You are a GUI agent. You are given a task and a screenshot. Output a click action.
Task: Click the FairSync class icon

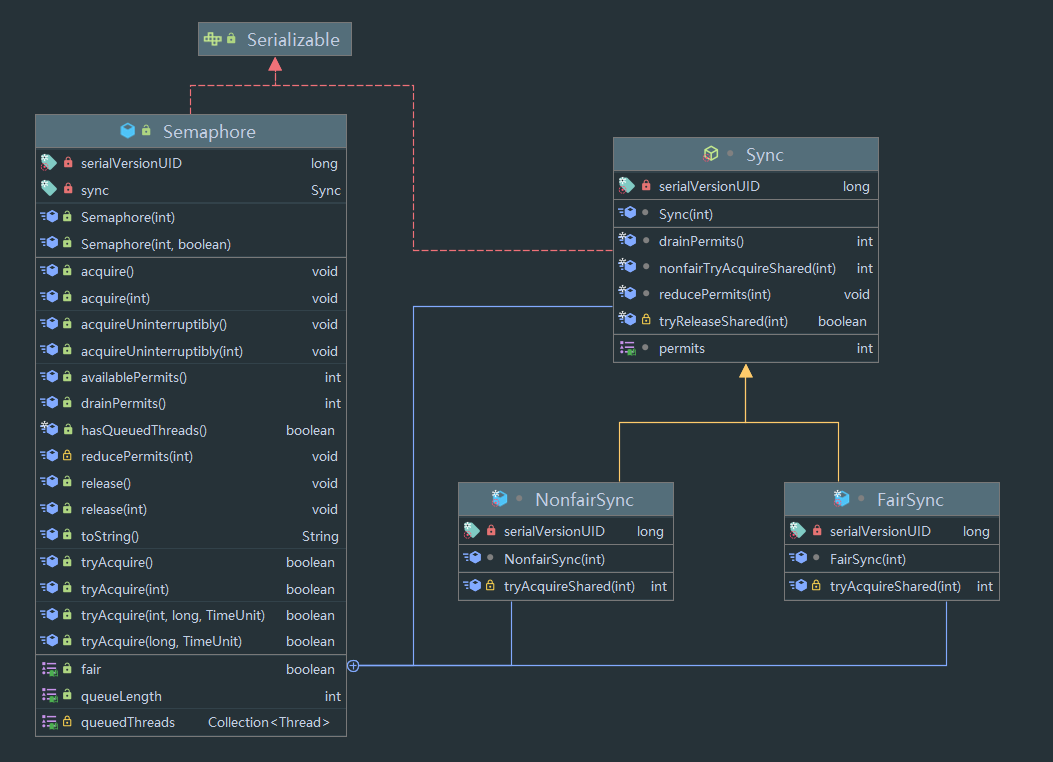[841, 499]
